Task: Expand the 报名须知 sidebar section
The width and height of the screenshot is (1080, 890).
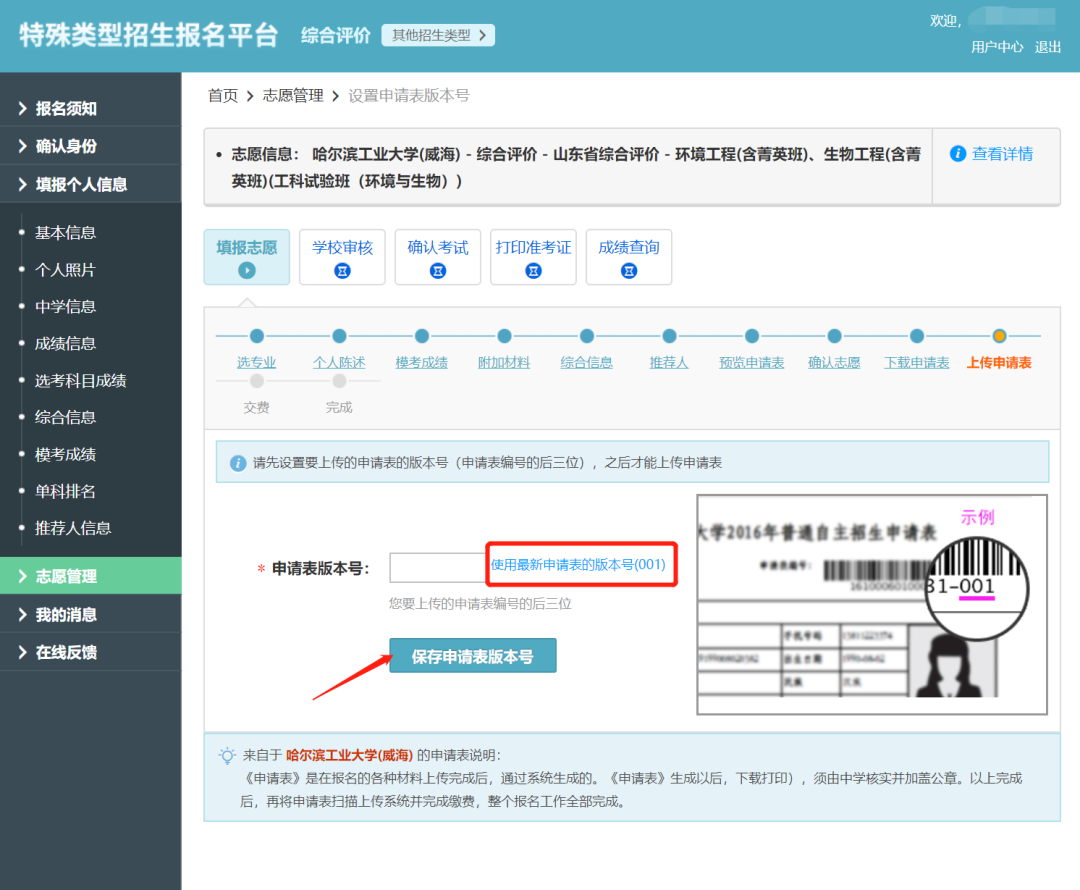Action: [90, 108]
